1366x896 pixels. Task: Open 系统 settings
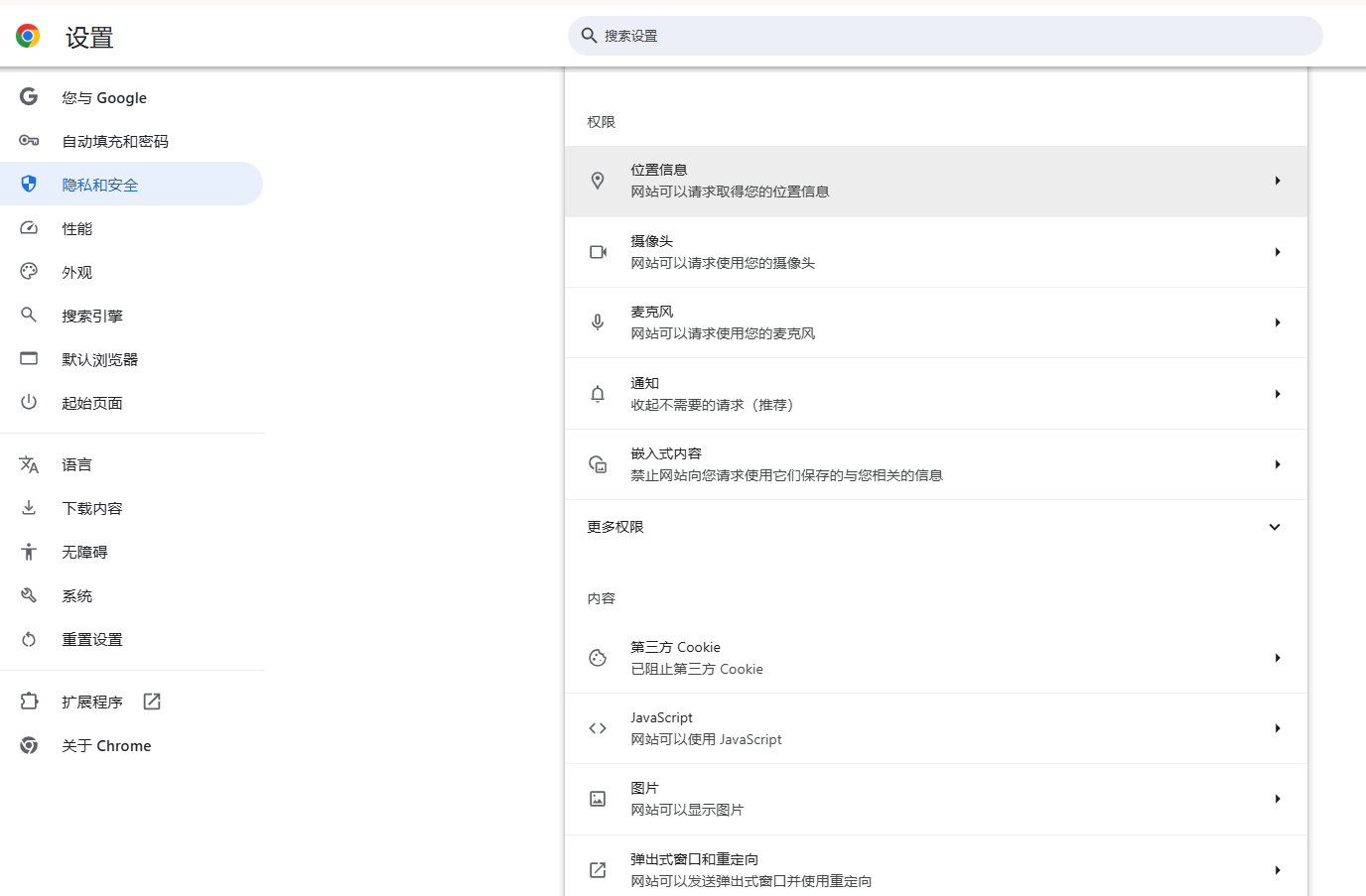[132, 595]
